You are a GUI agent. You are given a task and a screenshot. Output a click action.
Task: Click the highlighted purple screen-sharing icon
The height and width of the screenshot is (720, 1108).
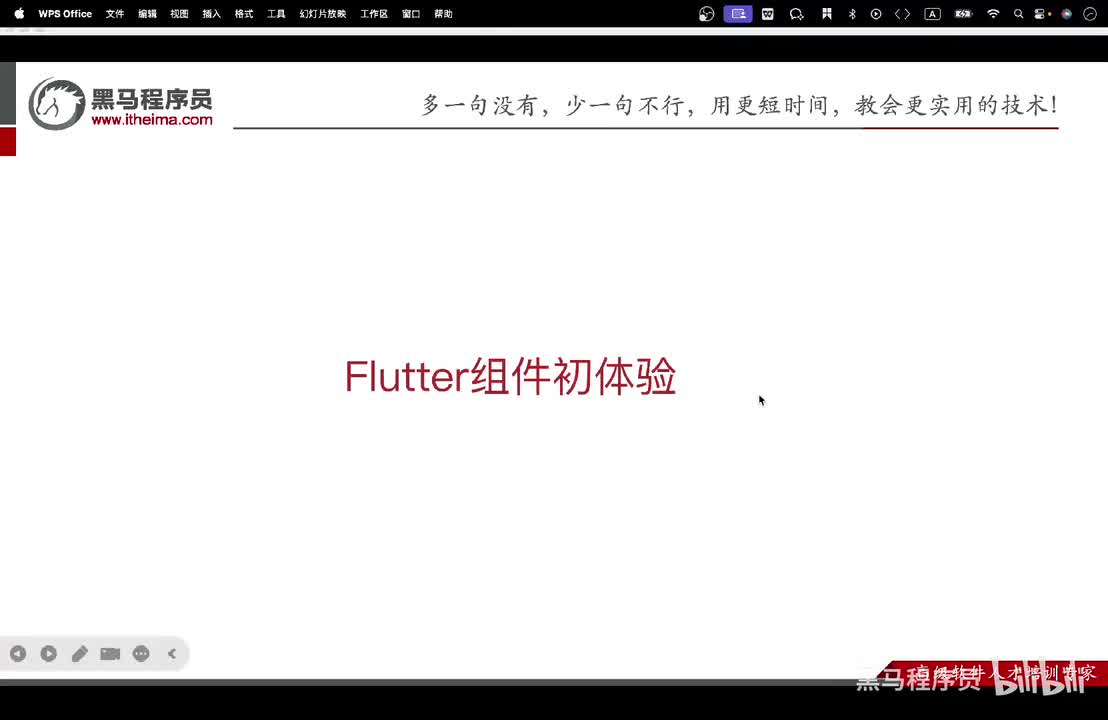(x=738, y=13)
